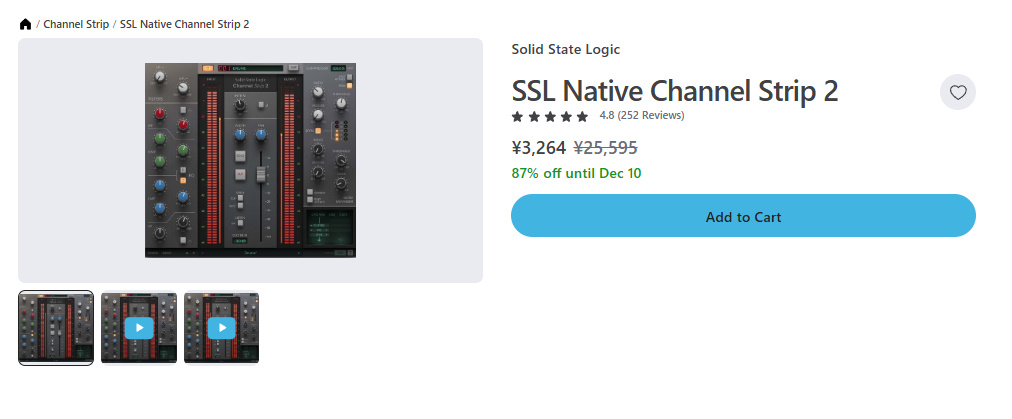Click the crossed-out price ¥25,595

click(605, 148)
